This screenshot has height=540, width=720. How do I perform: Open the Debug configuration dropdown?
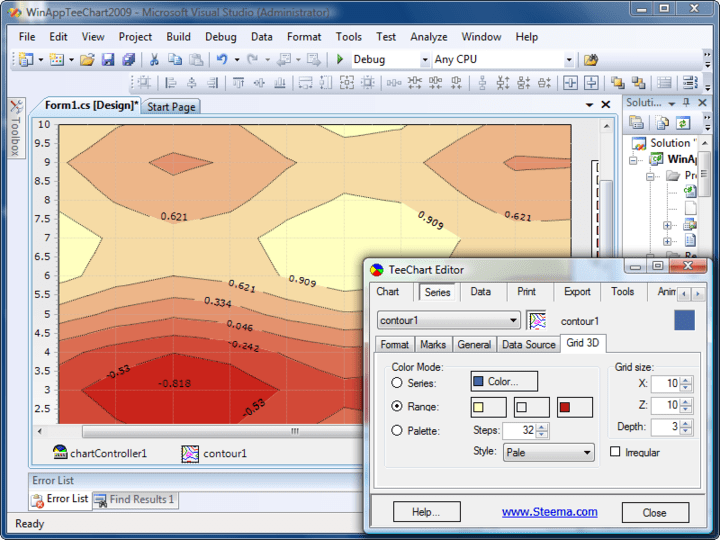point(424,60)
